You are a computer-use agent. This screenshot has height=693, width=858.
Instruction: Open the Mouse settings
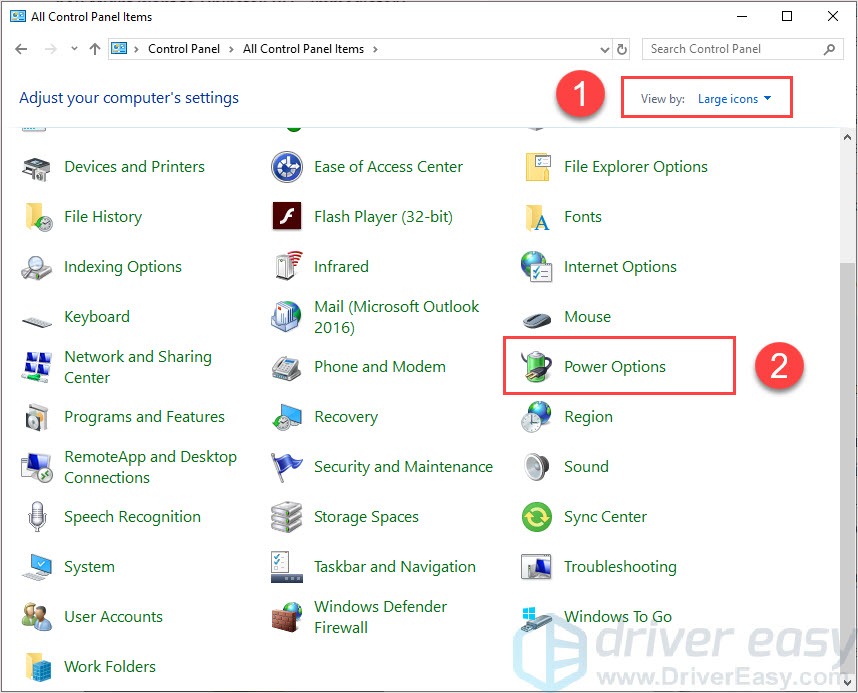point(587,317)
